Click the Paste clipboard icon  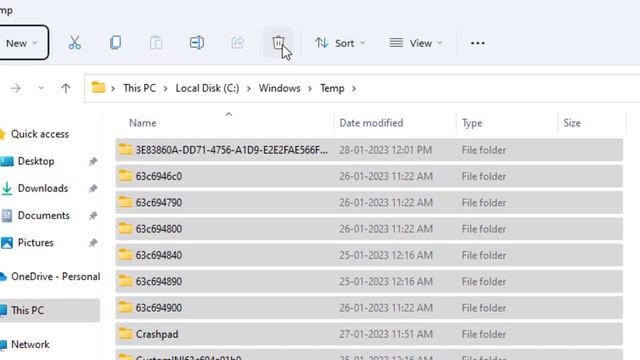click(156, 43)
